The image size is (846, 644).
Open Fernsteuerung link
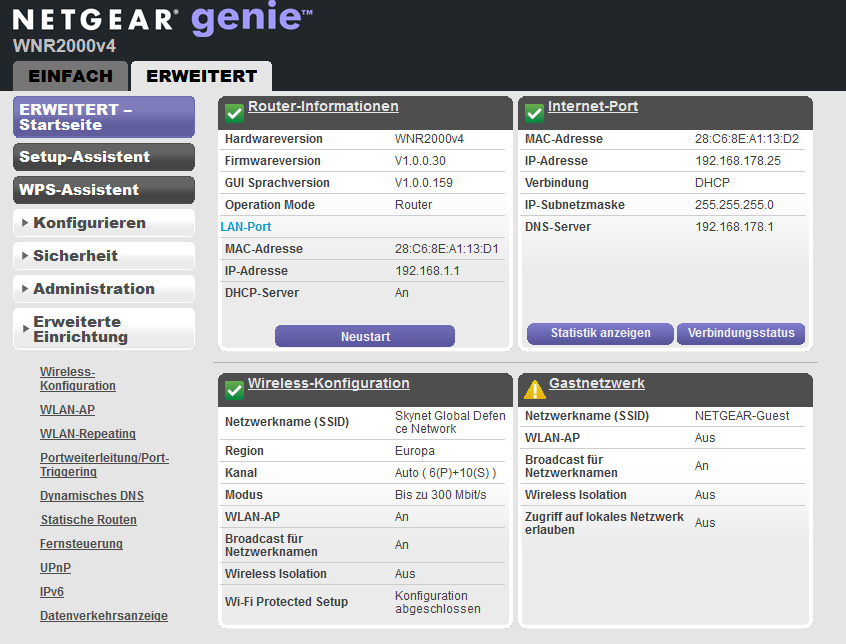coord(81,544)
